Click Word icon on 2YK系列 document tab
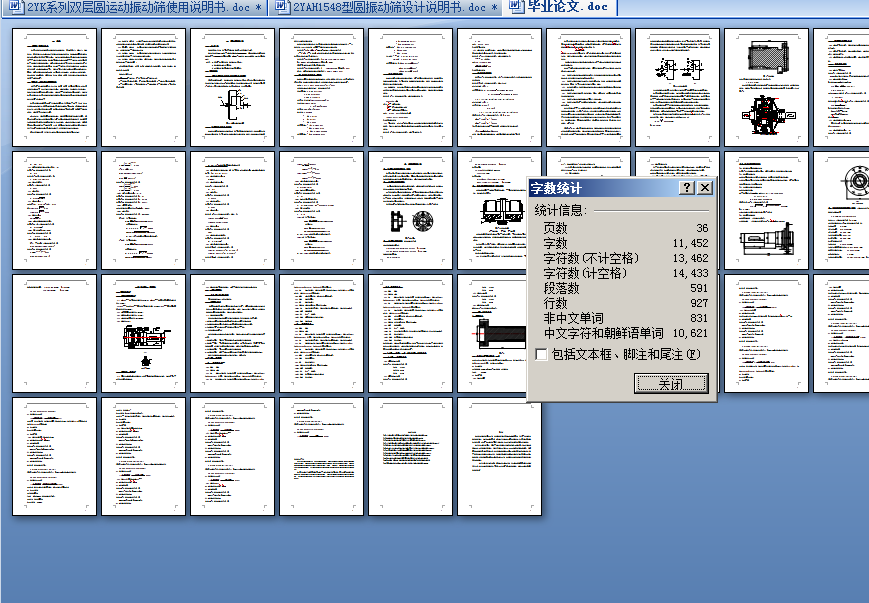Viewport: 869px width, 603px height. tap(17, 7)
